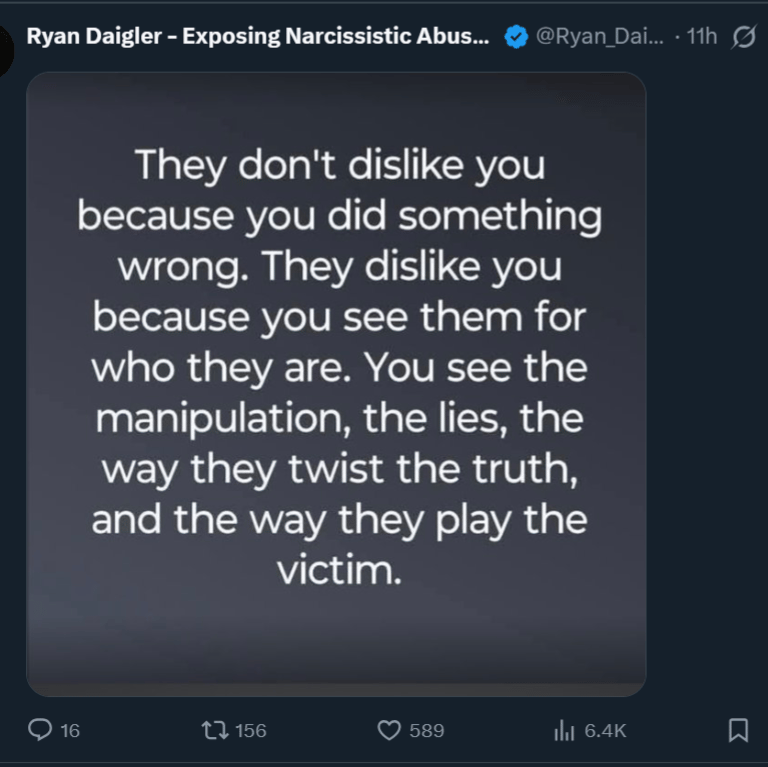Click the view count showing 6.4K
The height and width of the screenshot is (767, 768).
(x=605, y=731)
